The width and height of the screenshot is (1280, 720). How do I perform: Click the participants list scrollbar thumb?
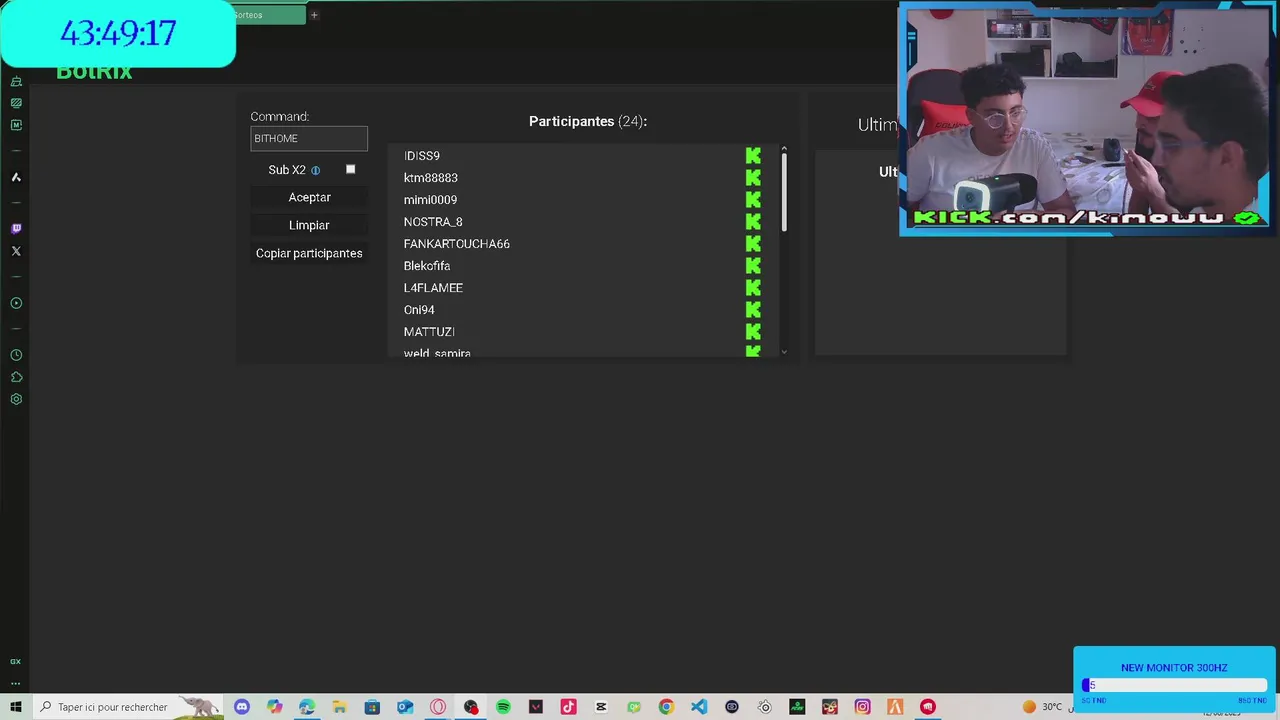pos(784,193)
